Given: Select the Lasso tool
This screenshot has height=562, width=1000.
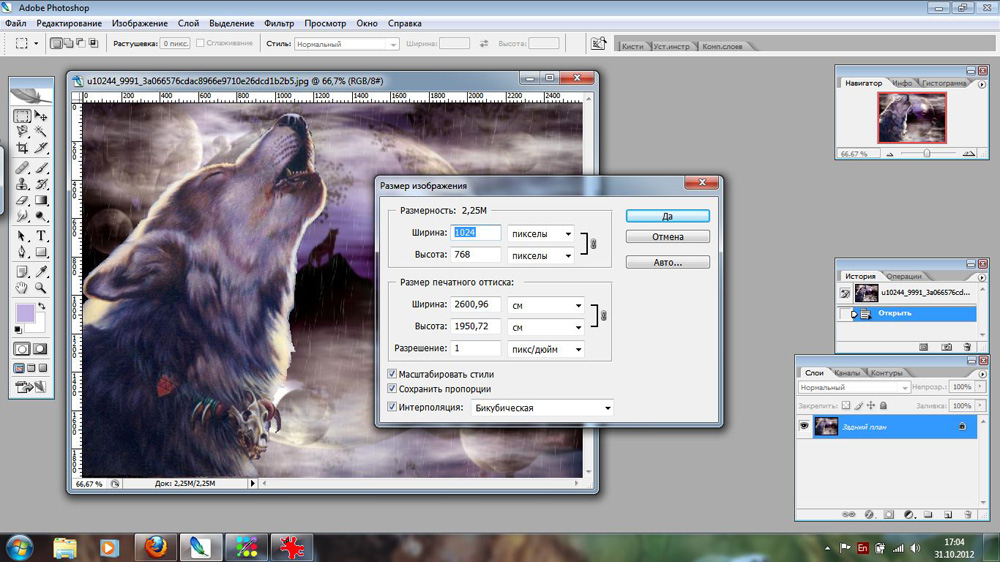Looking at the screenshot, I should (x=22, y=131).
